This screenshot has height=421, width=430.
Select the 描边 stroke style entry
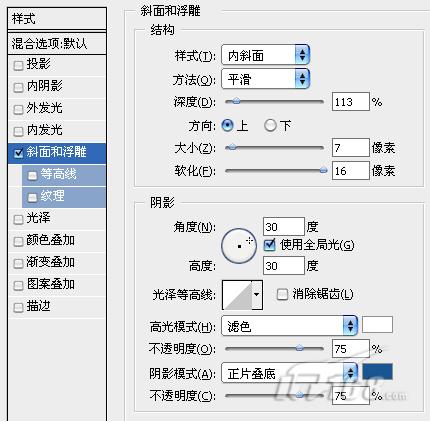click(x=57, y=307)
